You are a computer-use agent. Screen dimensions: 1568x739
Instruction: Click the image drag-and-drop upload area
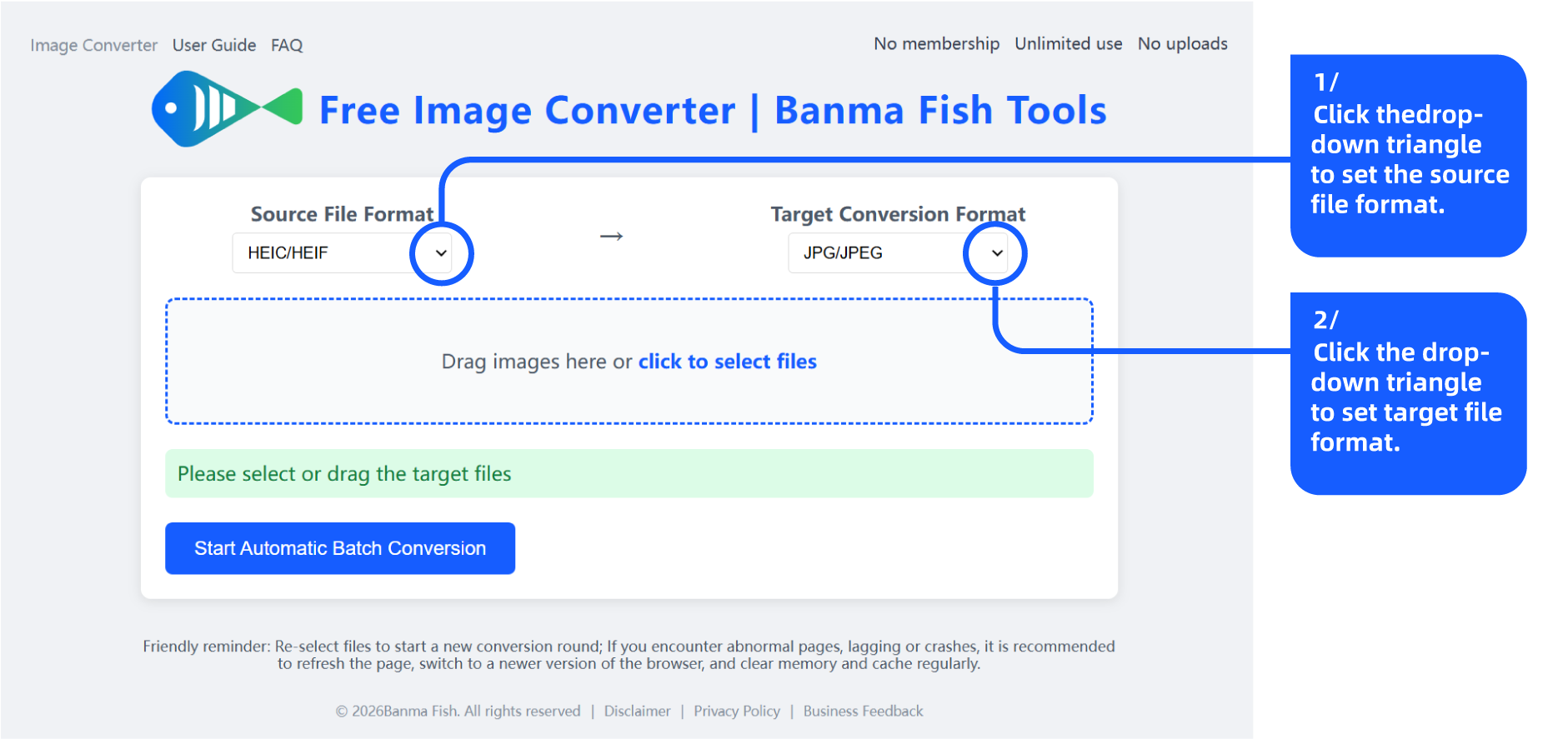[629, 362]
